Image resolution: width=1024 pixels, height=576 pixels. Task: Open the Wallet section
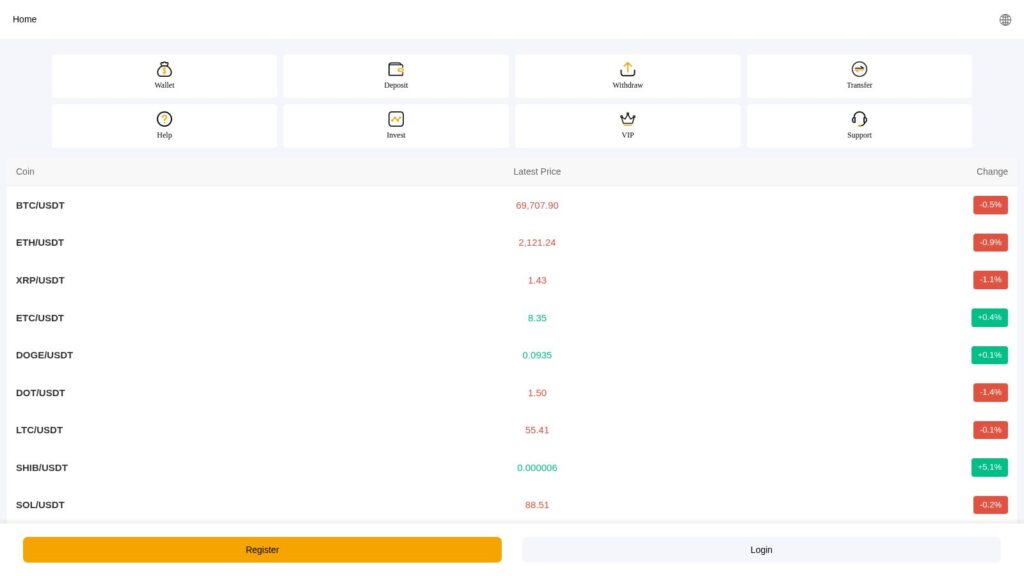click(163, 75)
